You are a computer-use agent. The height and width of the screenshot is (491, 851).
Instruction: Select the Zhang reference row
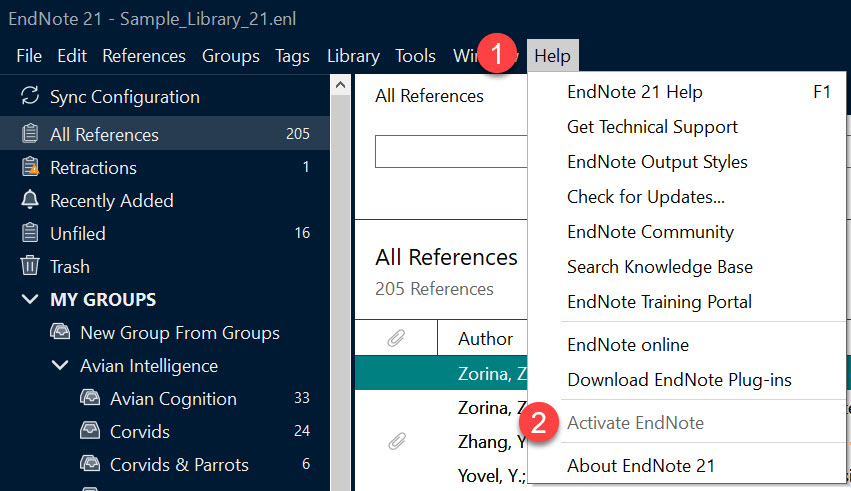(x=441, y=442)
